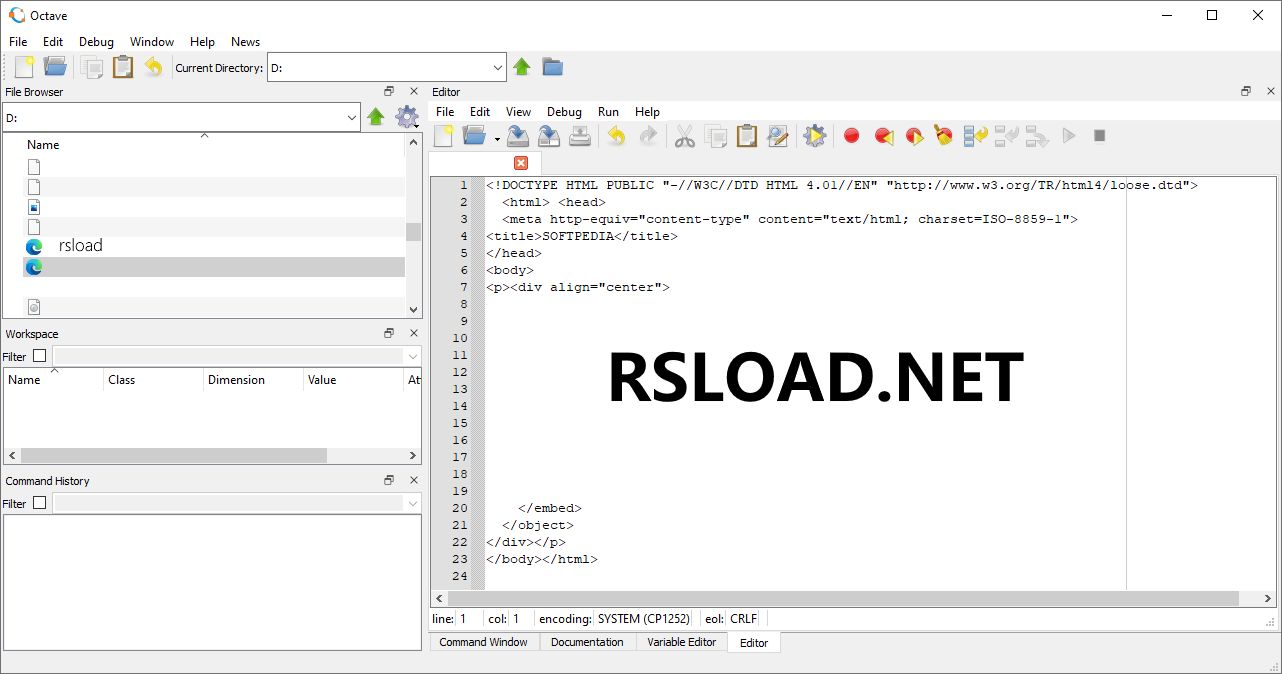Copy the selection in the Editor toolbar
Viewport: 1282px width, 674px height.
pos(716,136)
